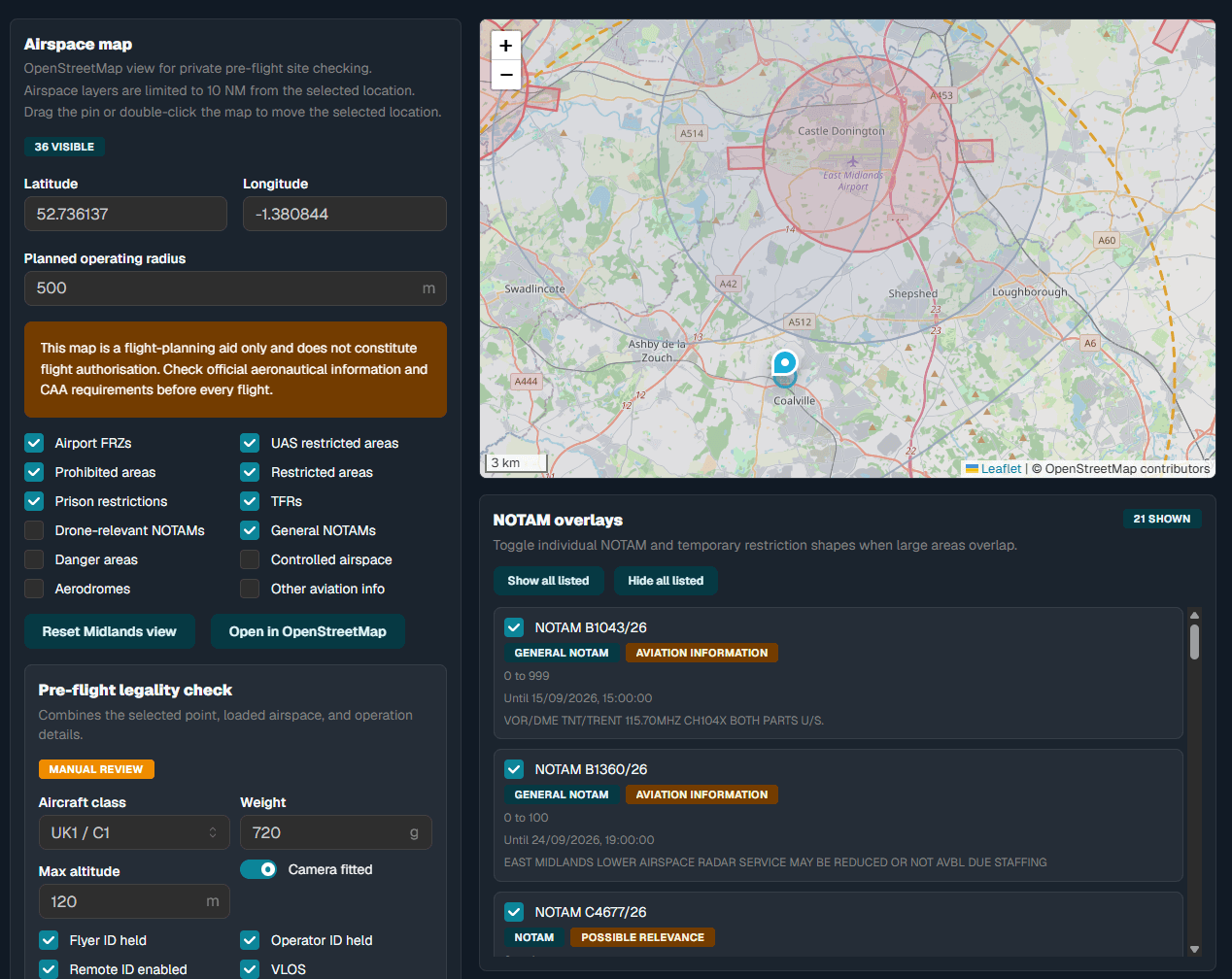Toggle UAS restricted areas checkbox
1232x979 pixels.
point(250,443)
